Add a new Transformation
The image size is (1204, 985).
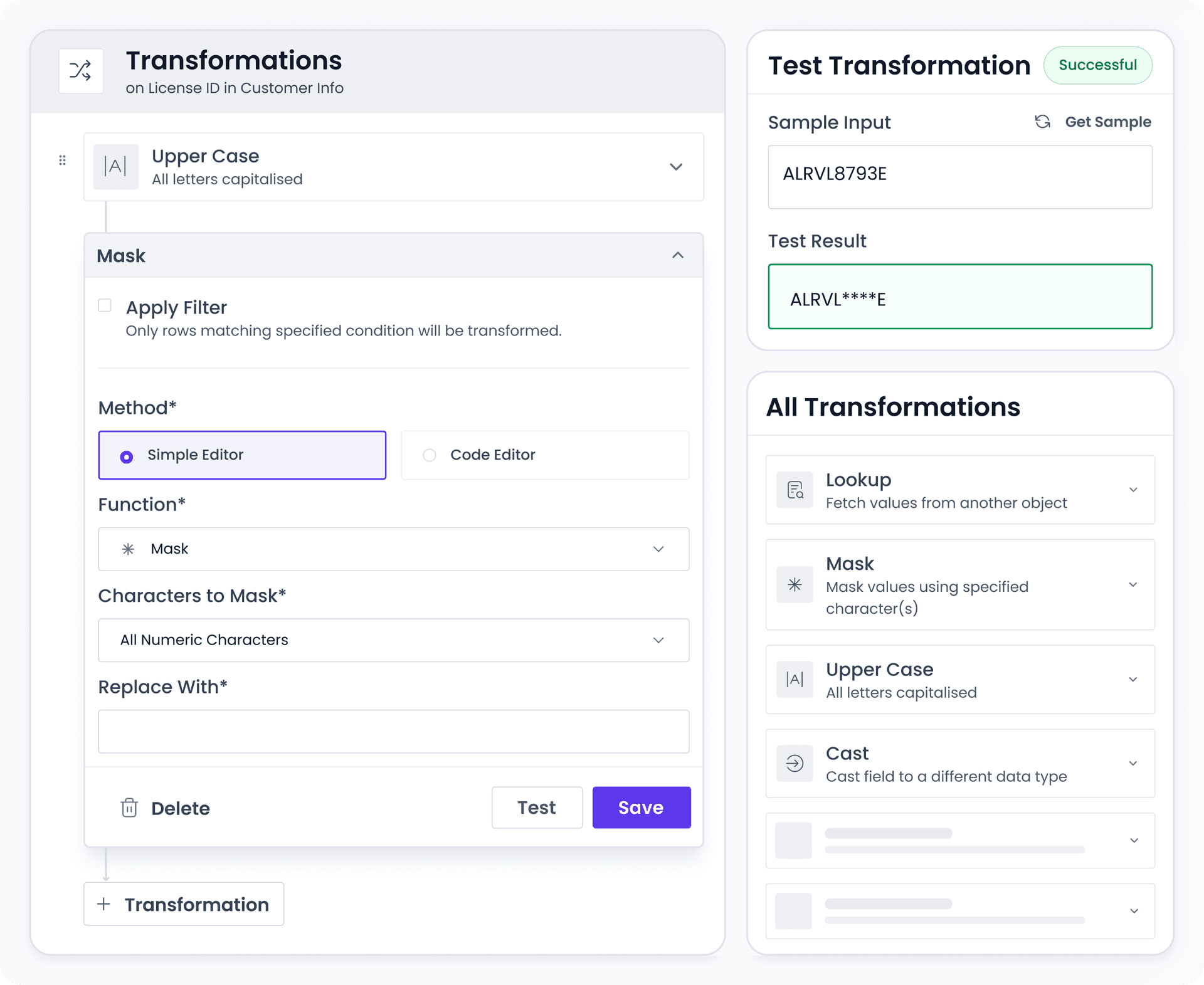click(184, 904)
